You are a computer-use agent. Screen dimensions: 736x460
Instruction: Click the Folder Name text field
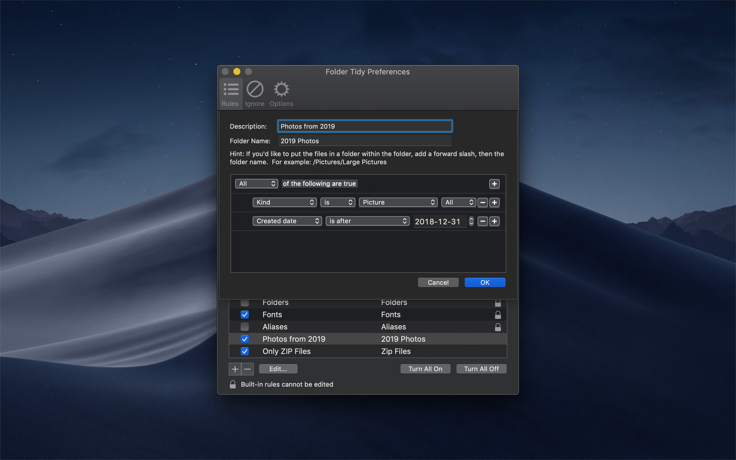365,141
